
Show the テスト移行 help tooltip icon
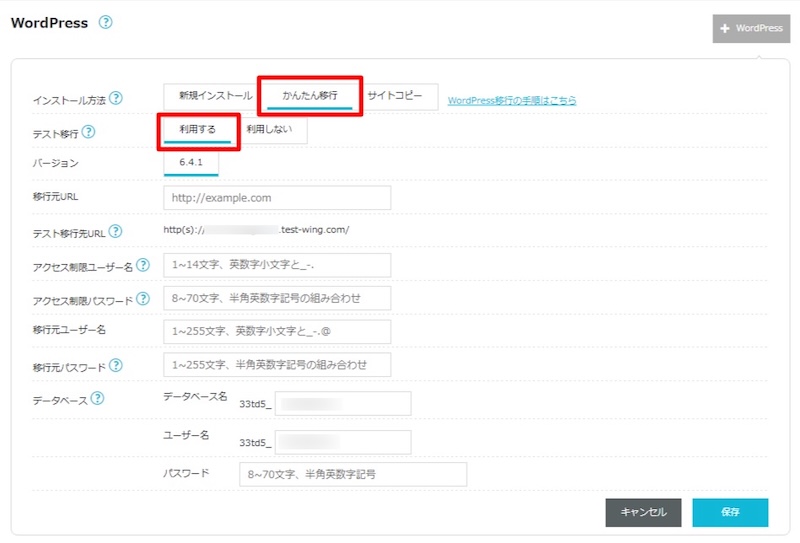88,132
